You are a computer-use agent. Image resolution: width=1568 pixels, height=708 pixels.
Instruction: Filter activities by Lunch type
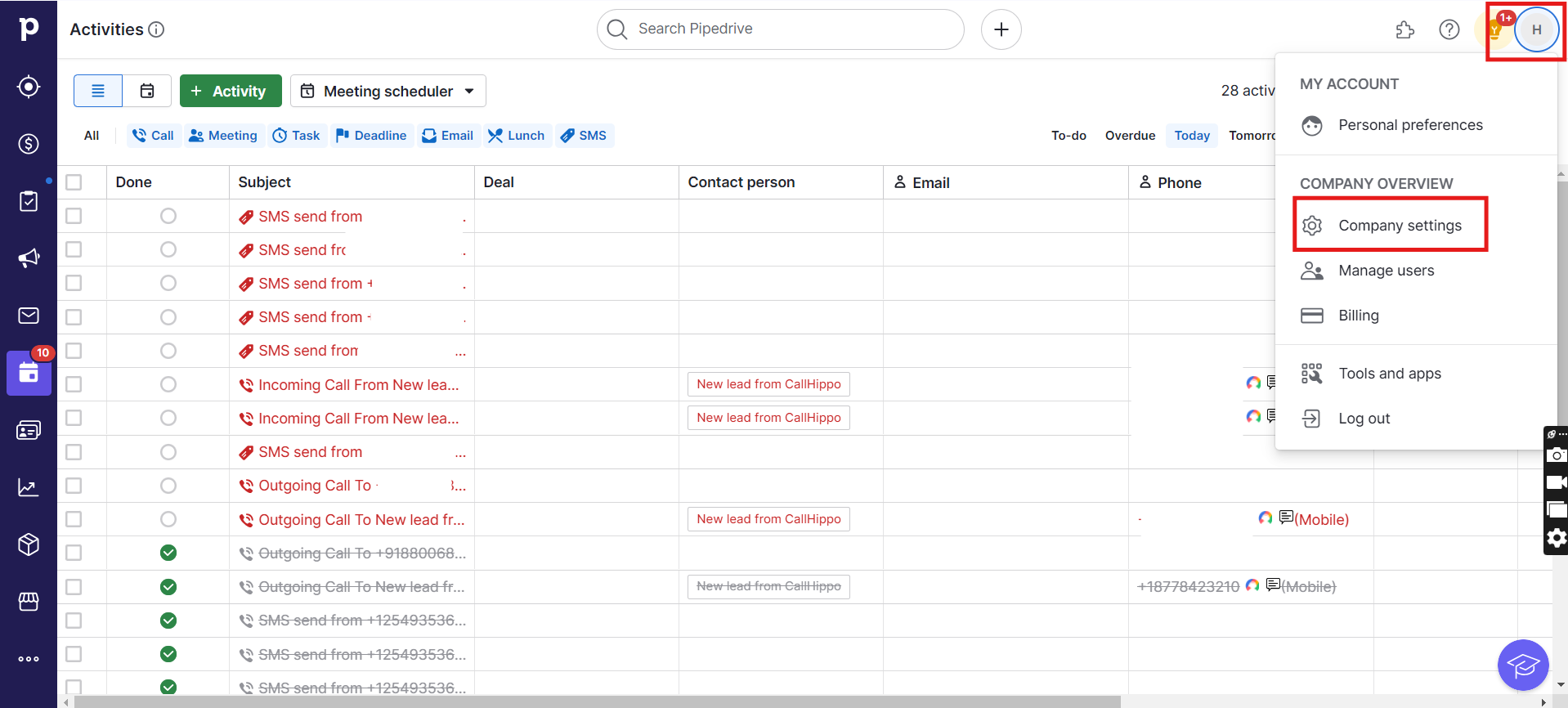click(517, 136)
